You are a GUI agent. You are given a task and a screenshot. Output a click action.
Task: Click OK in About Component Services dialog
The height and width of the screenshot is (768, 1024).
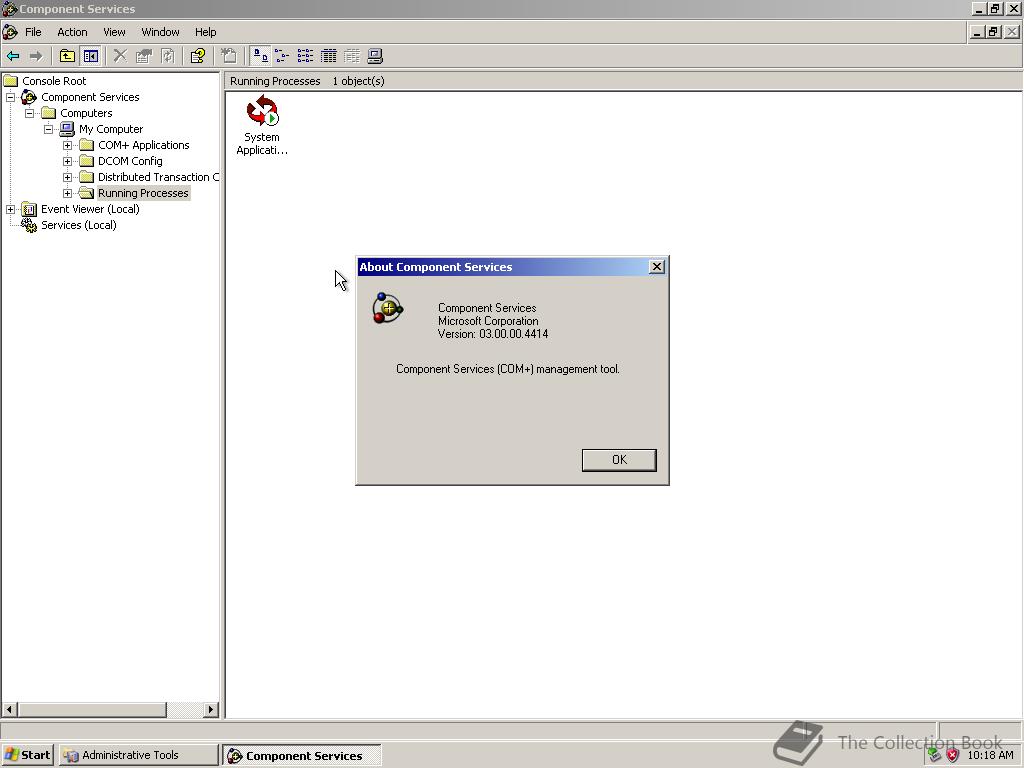(619, 460)
